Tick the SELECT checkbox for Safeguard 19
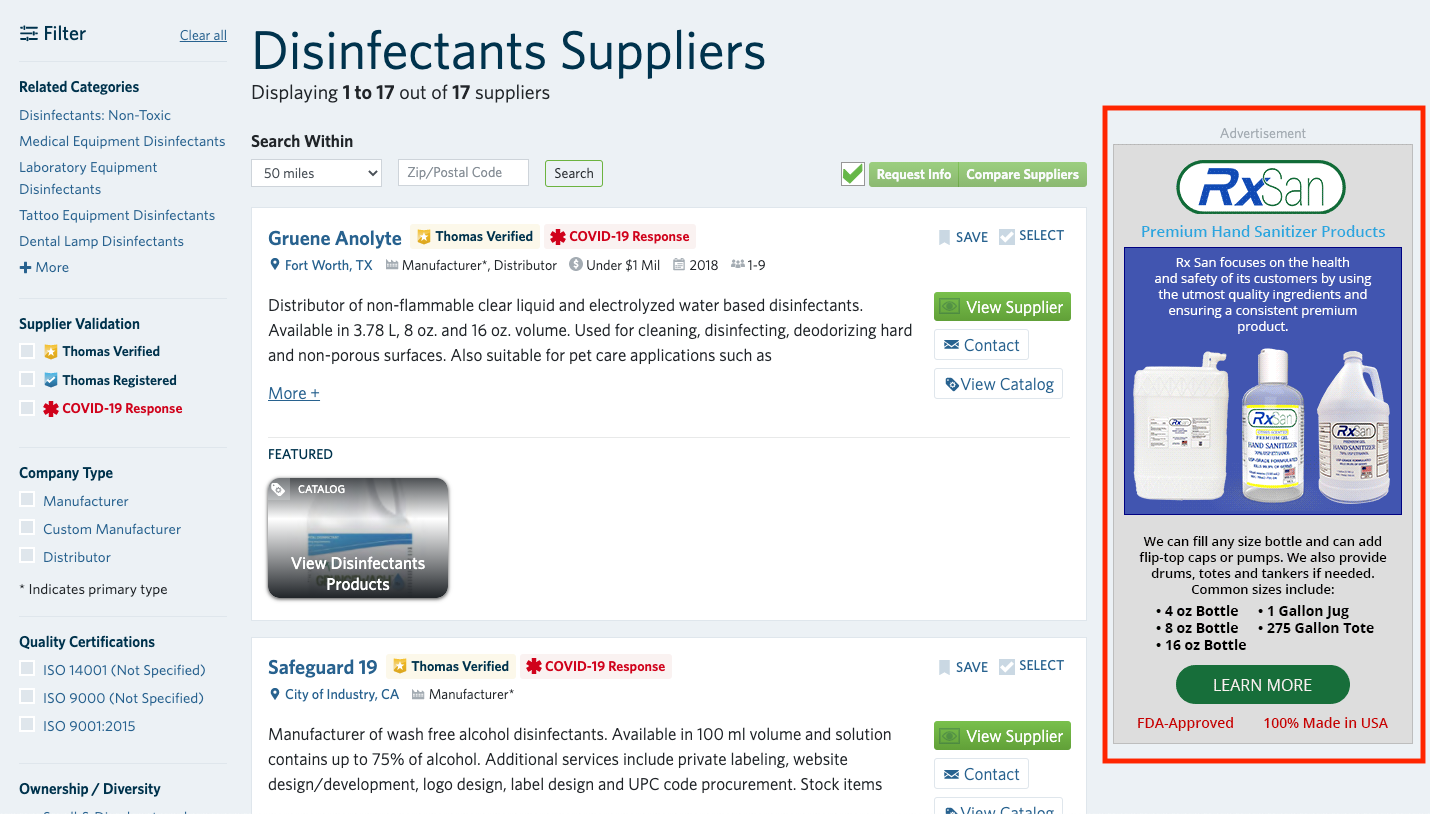This screenshot has height=814, width=1430. click(1008, 666)
